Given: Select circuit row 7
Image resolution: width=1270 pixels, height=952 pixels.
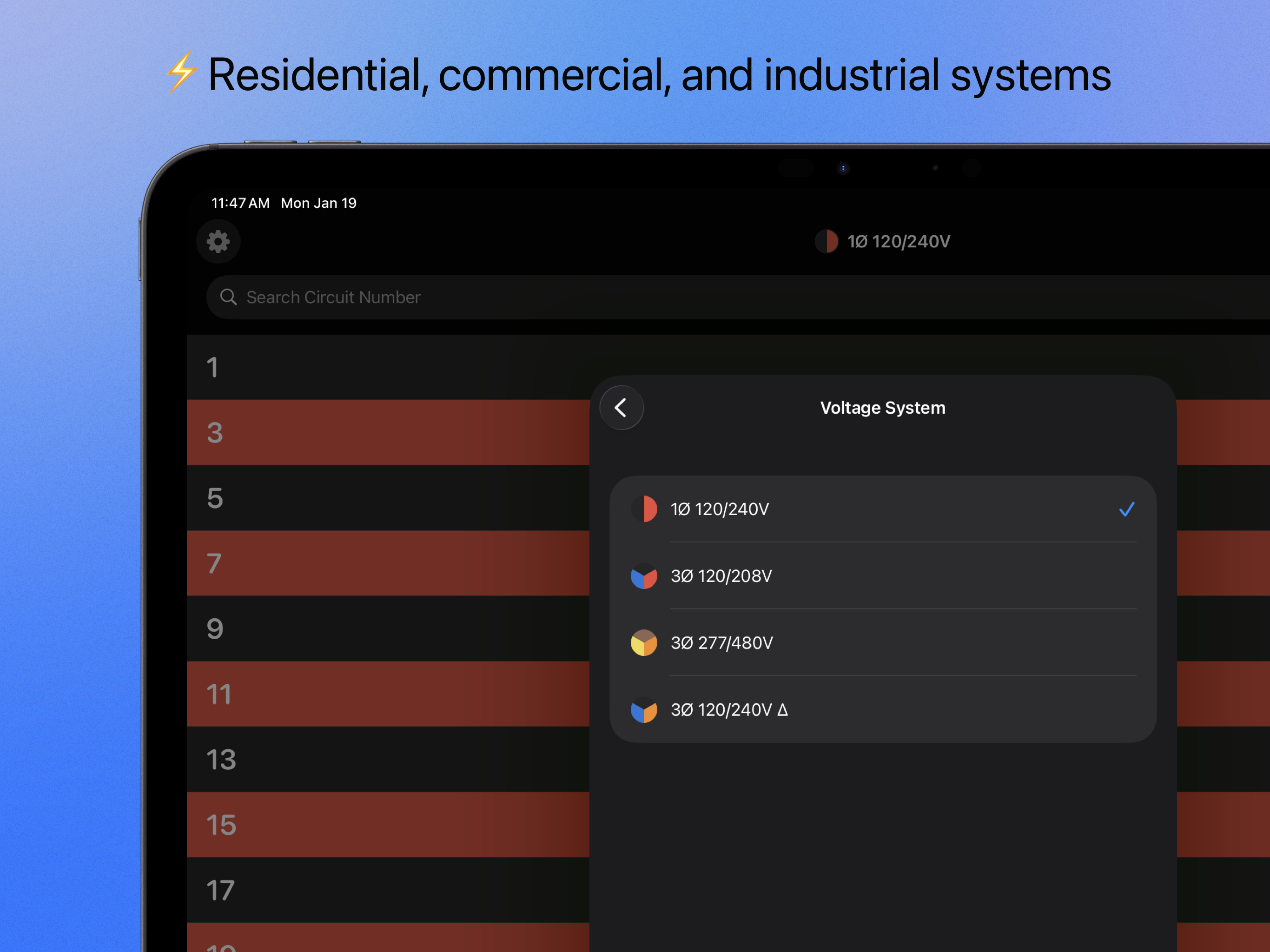Looking at the screenshot, I should tap(388, 563).
